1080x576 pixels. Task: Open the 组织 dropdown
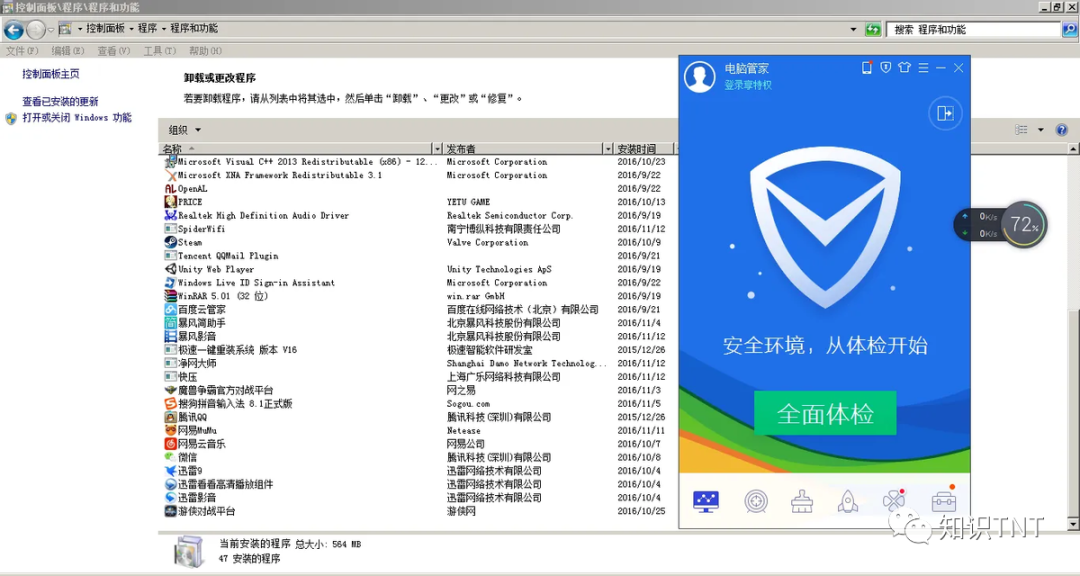coord(185,130)
